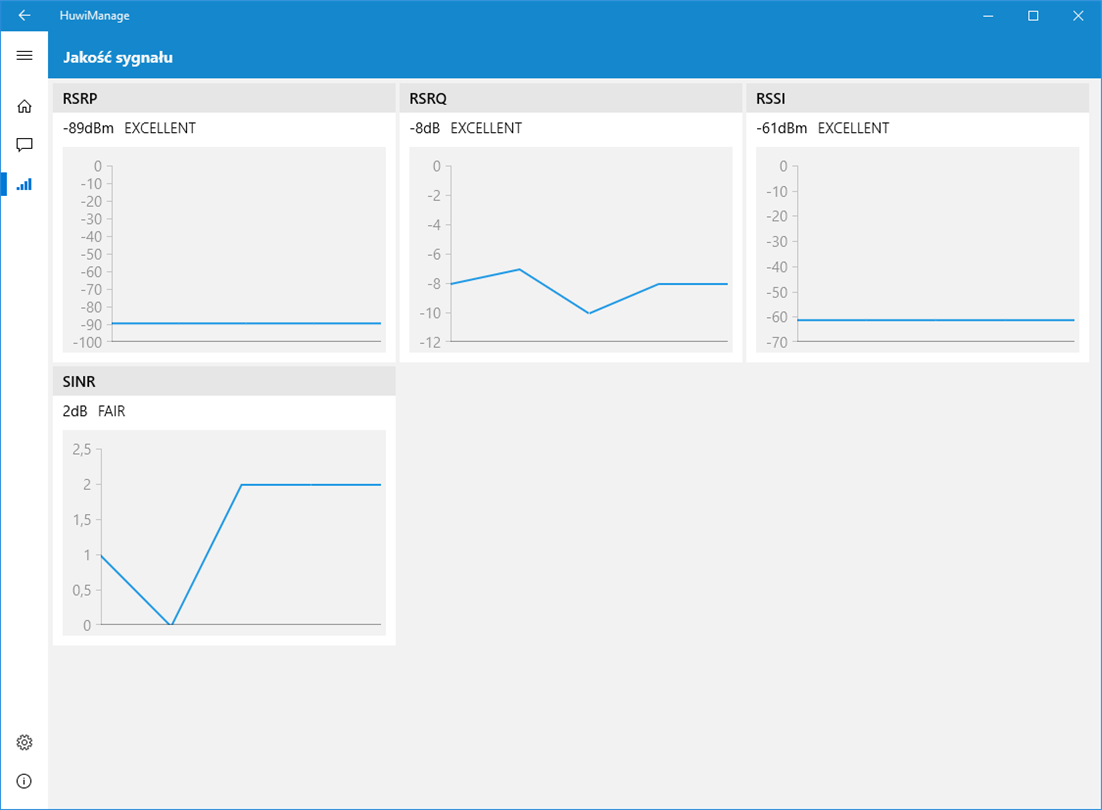
Task: Click the Jakość sygnału page title
Action: click(x=118, y=58)
